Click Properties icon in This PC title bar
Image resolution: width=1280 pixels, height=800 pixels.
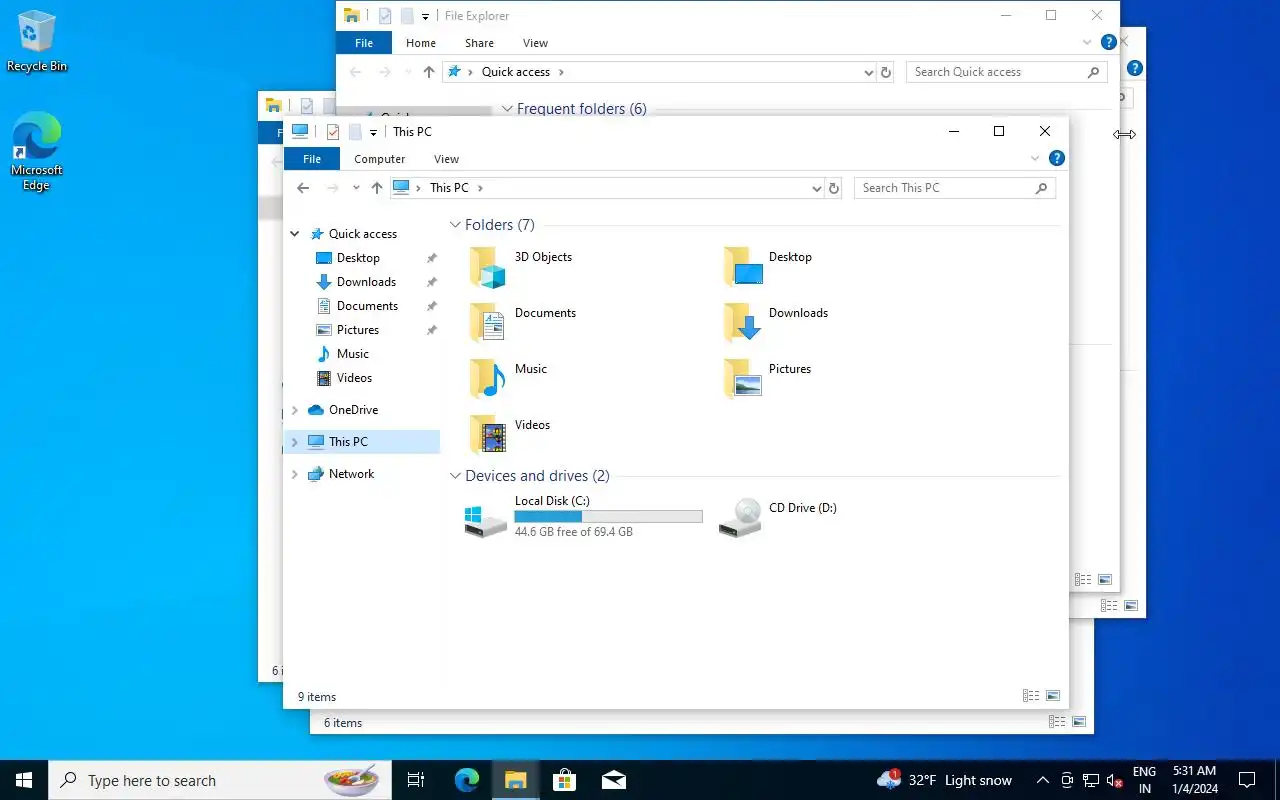point(333,132)
